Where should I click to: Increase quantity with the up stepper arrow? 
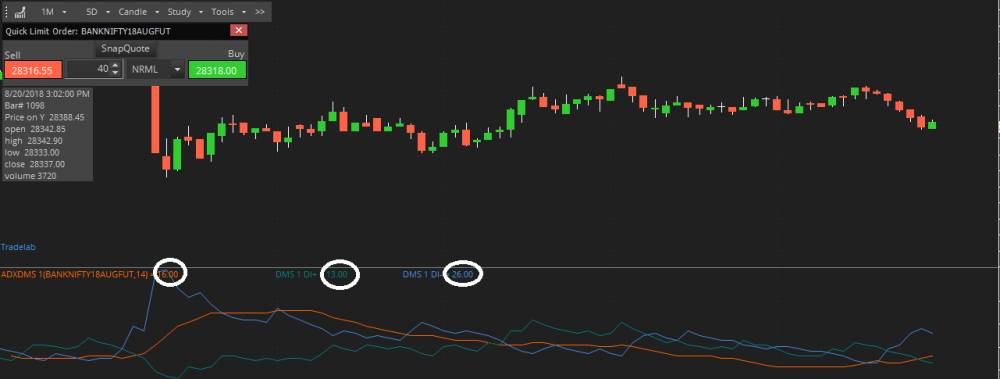click(115, 65)
